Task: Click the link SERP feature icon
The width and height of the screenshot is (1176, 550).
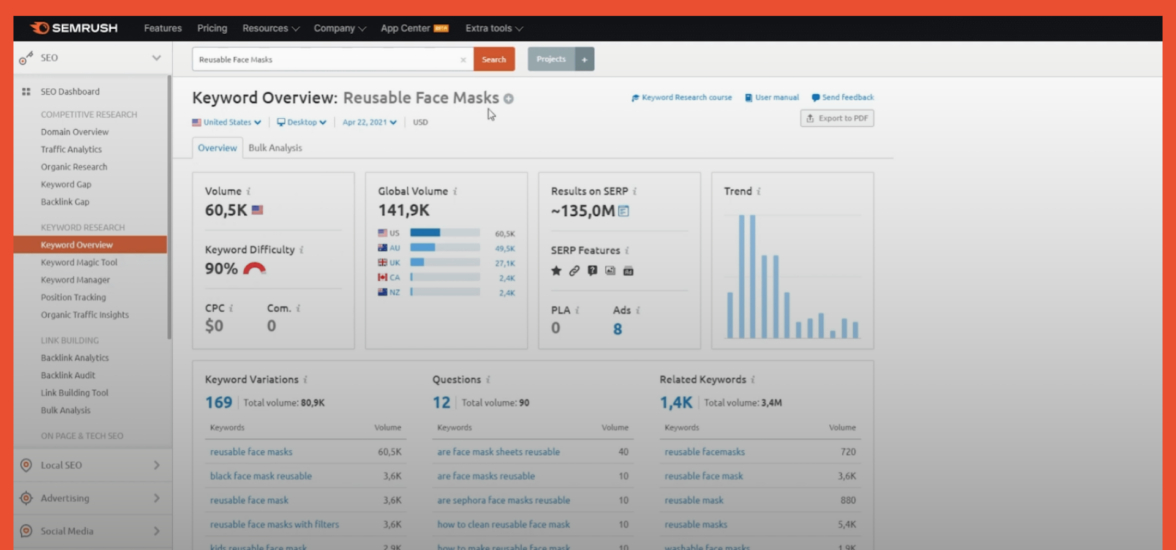Action: tap(574, 271)
